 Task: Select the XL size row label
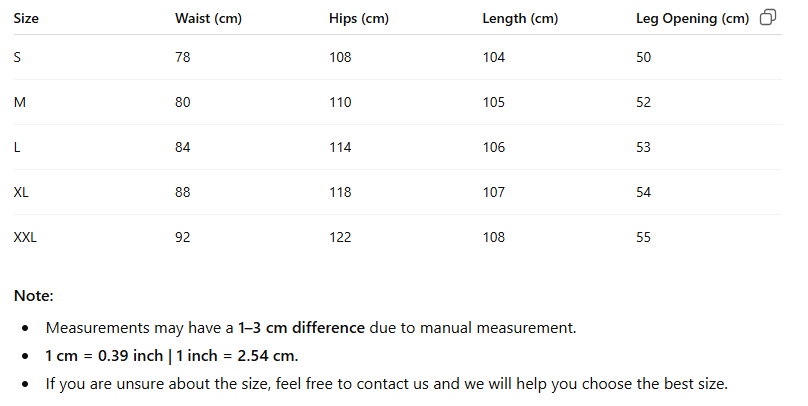point(21,192)
